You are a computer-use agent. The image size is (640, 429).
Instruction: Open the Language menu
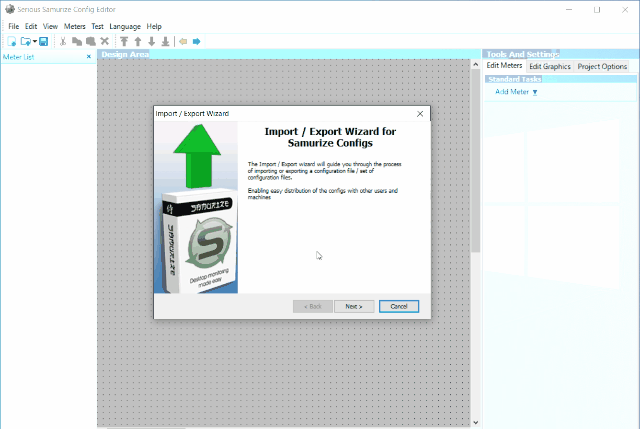tap(125, 26)
